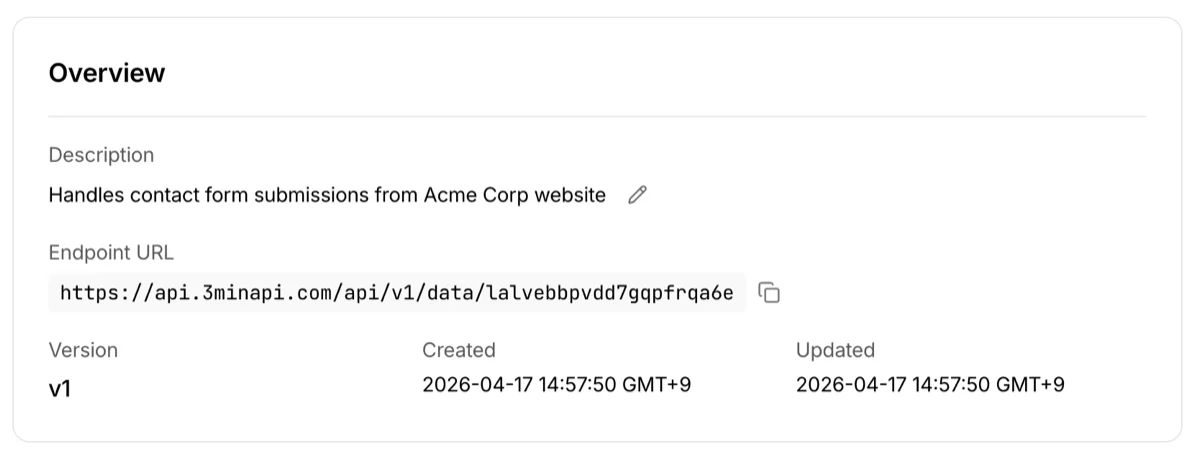
Task: Click the date under Updated
Action: 845,385
